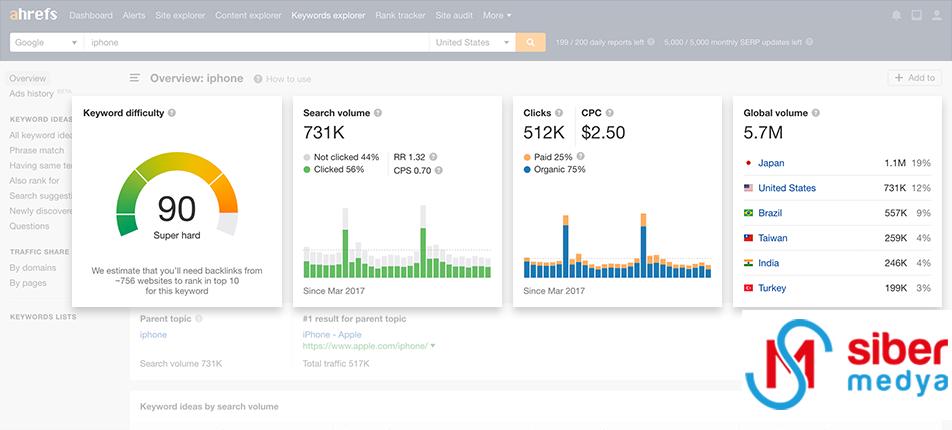Image resolution: width=952 pixels, height=430 pixels.
Task: Click the ahrefs logo
Action: pos(33,15)
